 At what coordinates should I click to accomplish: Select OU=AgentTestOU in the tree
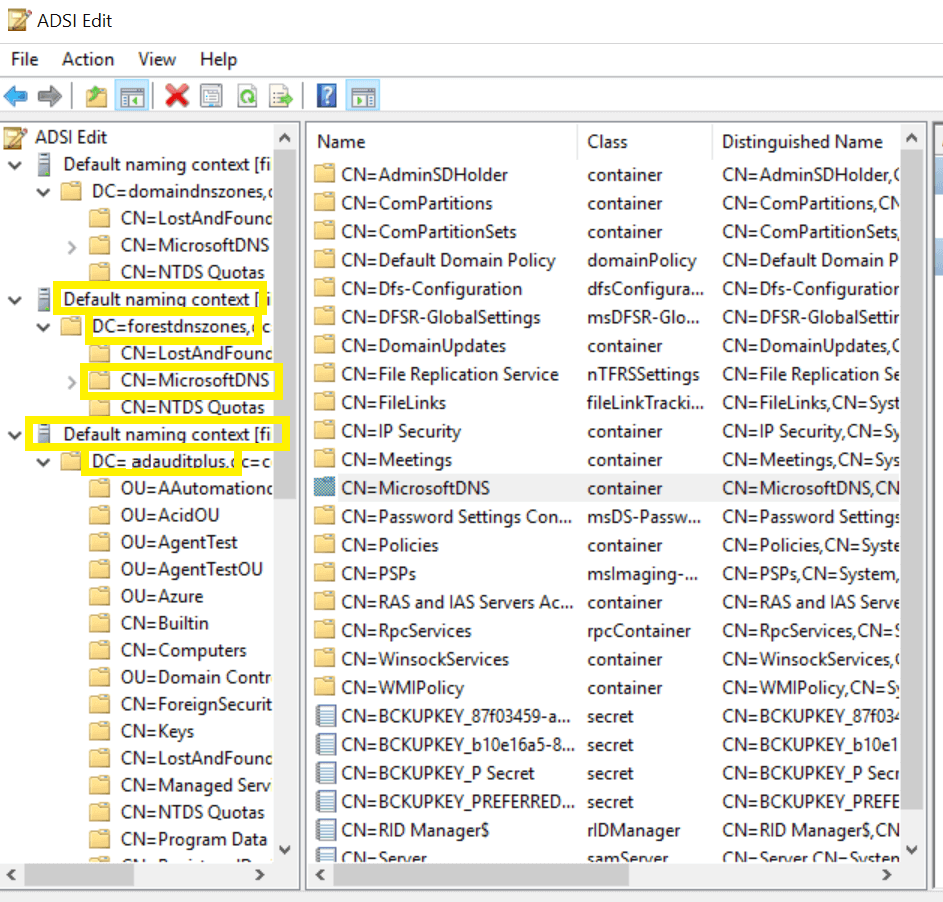coord(191,569)
